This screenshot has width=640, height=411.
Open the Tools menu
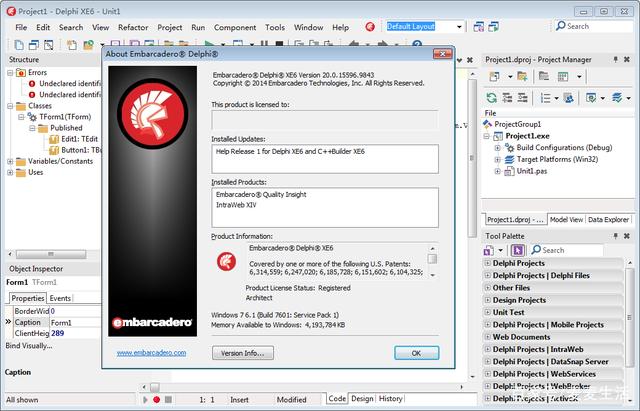275,27
